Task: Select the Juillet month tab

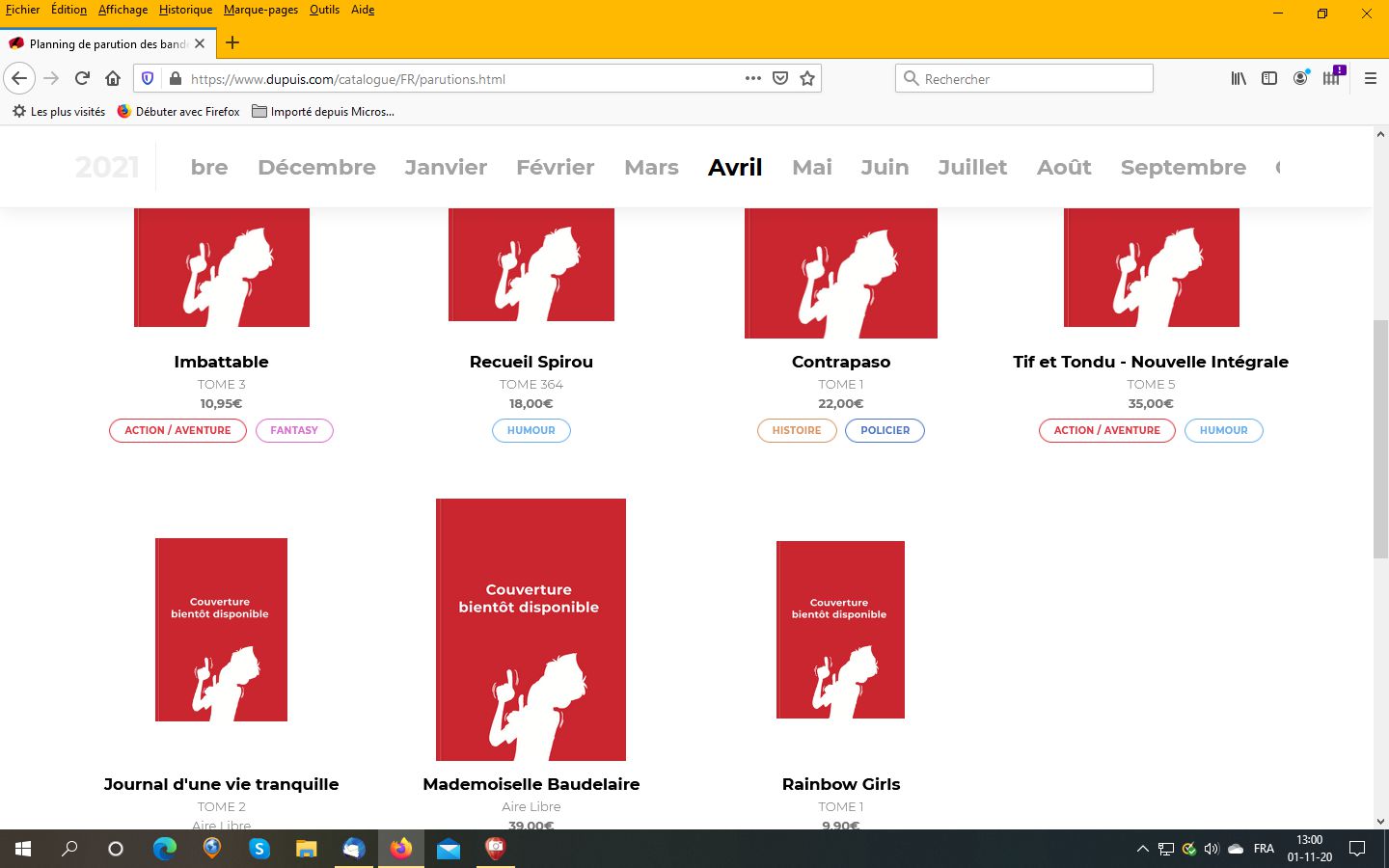Action: click(972, 167)
